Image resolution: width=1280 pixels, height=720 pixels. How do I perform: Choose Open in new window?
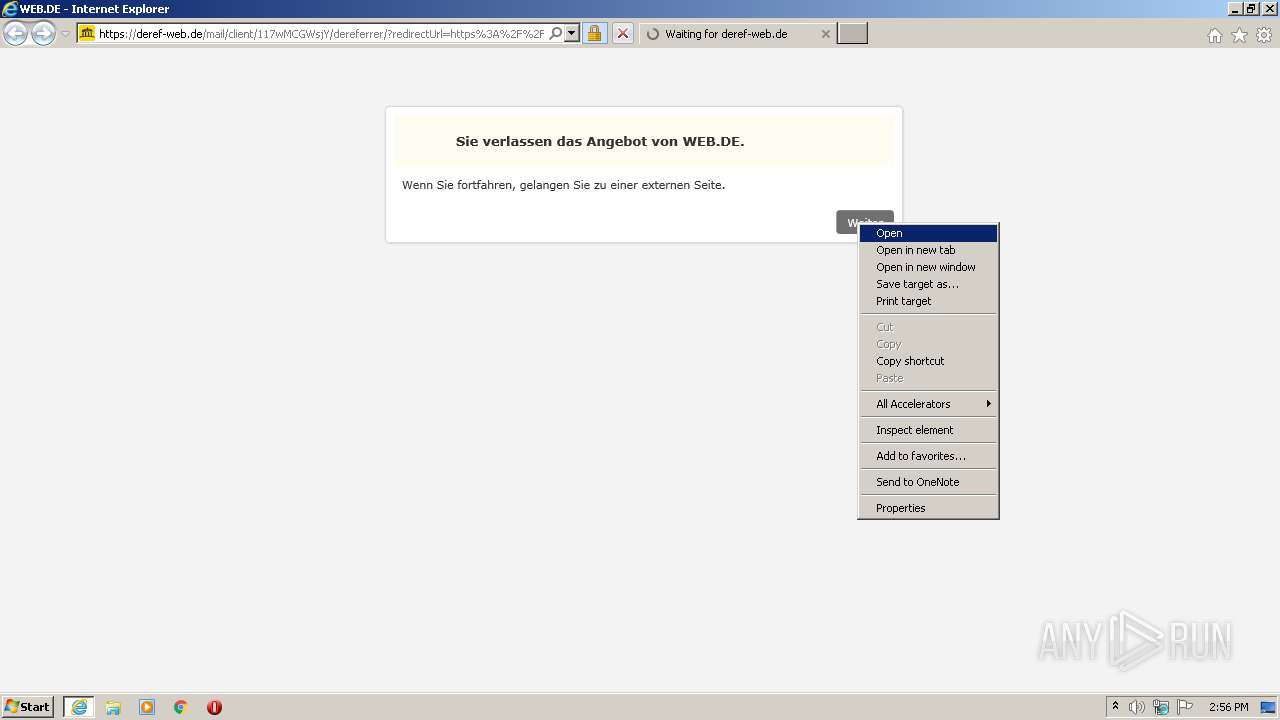pyautogui.click(x=928, y=267)
